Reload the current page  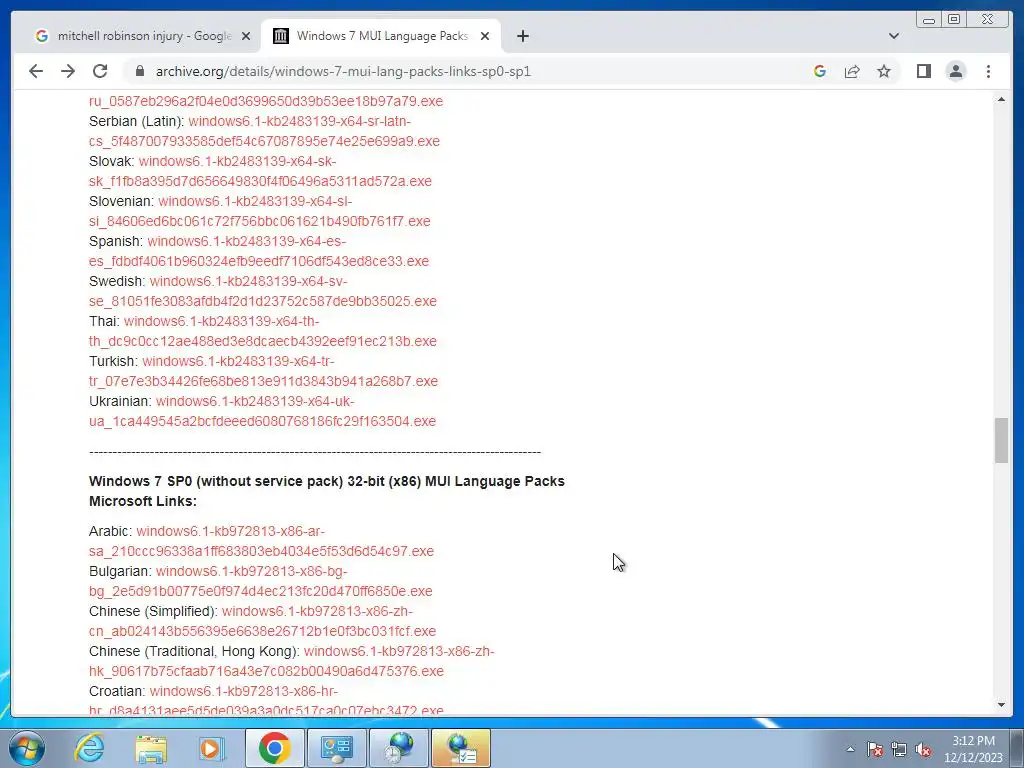[100, 71]
